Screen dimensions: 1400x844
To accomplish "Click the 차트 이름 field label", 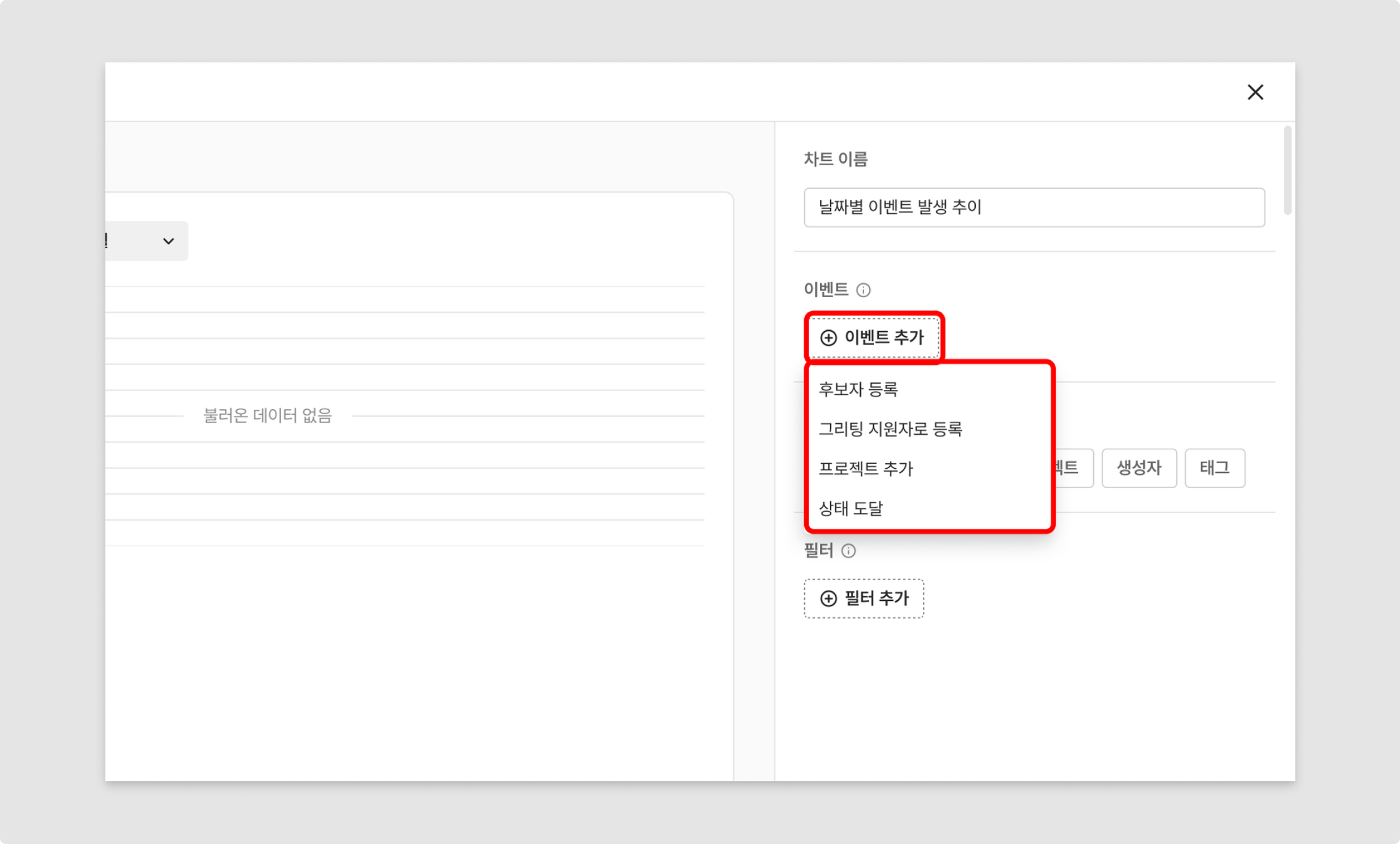I will (835, 159).
